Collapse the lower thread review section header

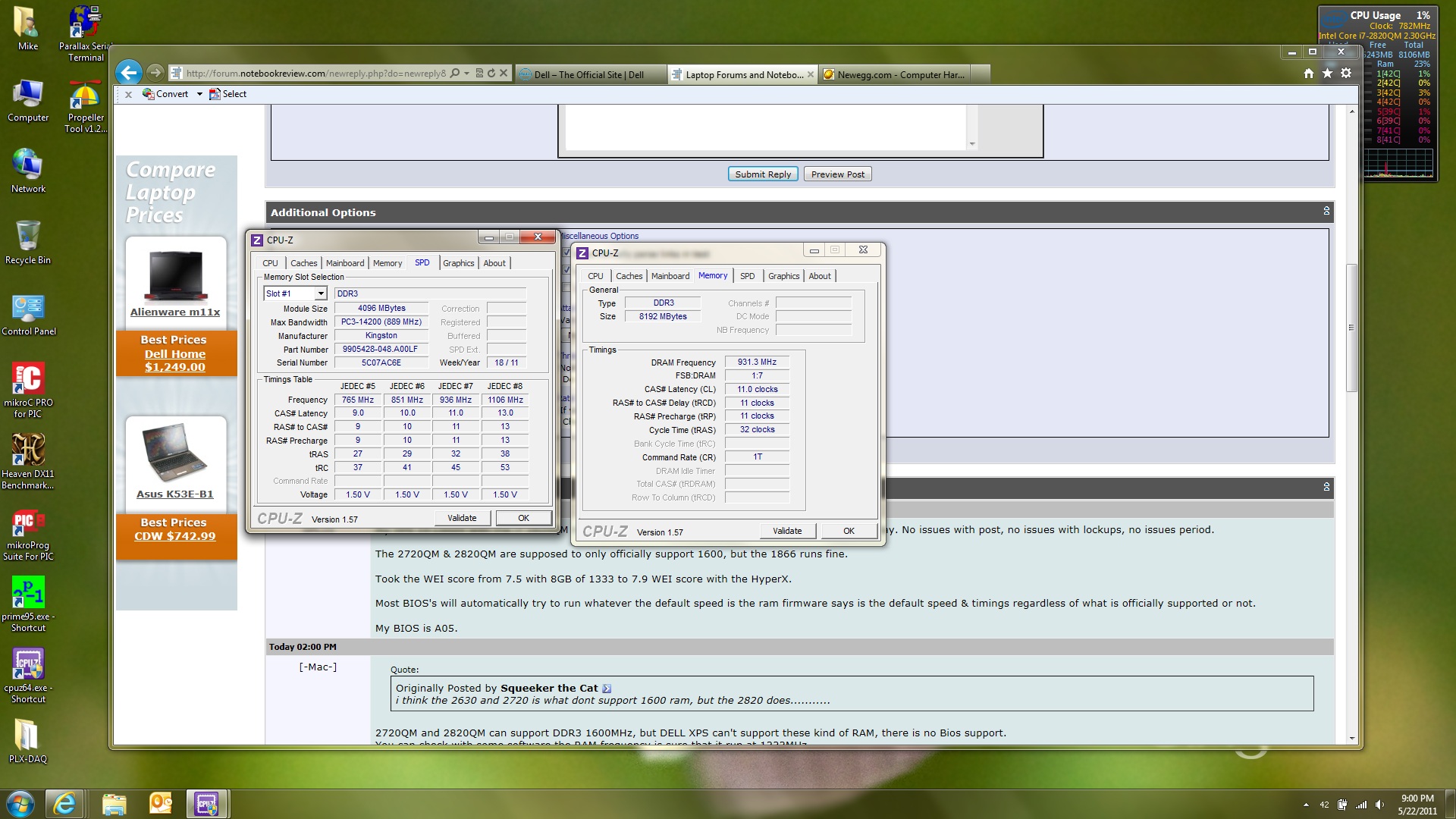point(1326,487)
